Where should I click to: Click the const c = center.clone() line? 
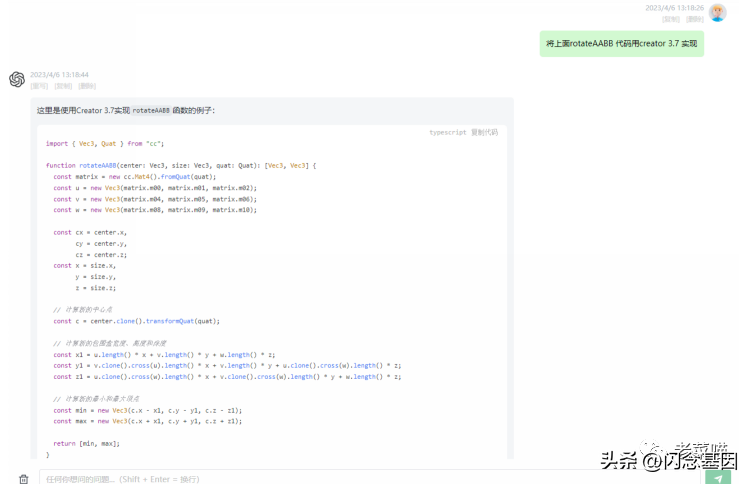click(137, 321)
